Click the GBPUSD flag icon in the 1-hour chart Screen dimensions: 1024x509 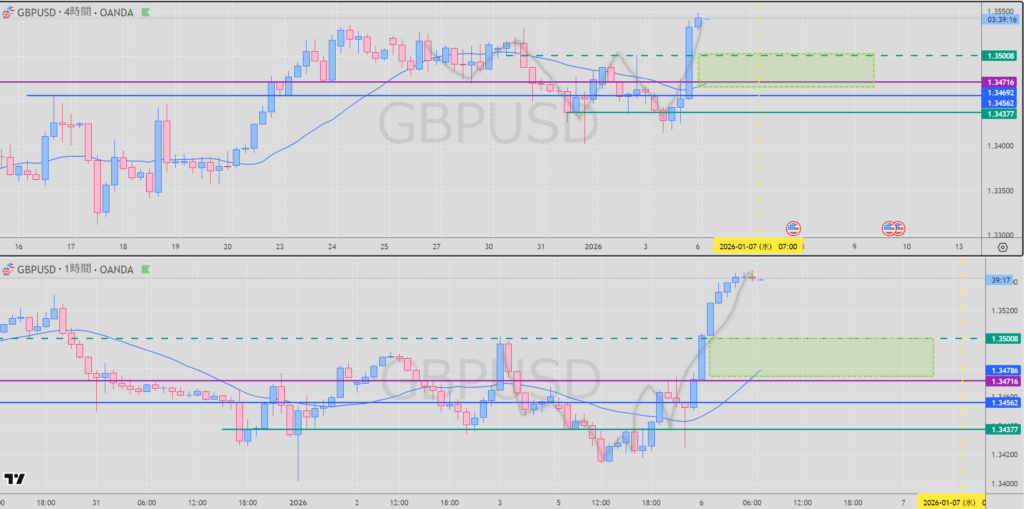coord(9,269)
